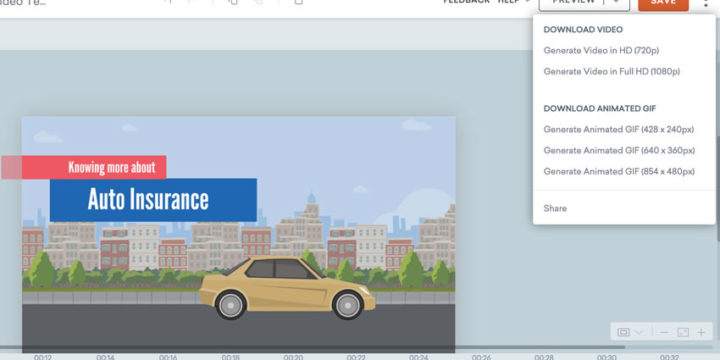720x360 pixels.
Task: Click the vertical scrollbar at right edge
Action: [x=718, y=188]
